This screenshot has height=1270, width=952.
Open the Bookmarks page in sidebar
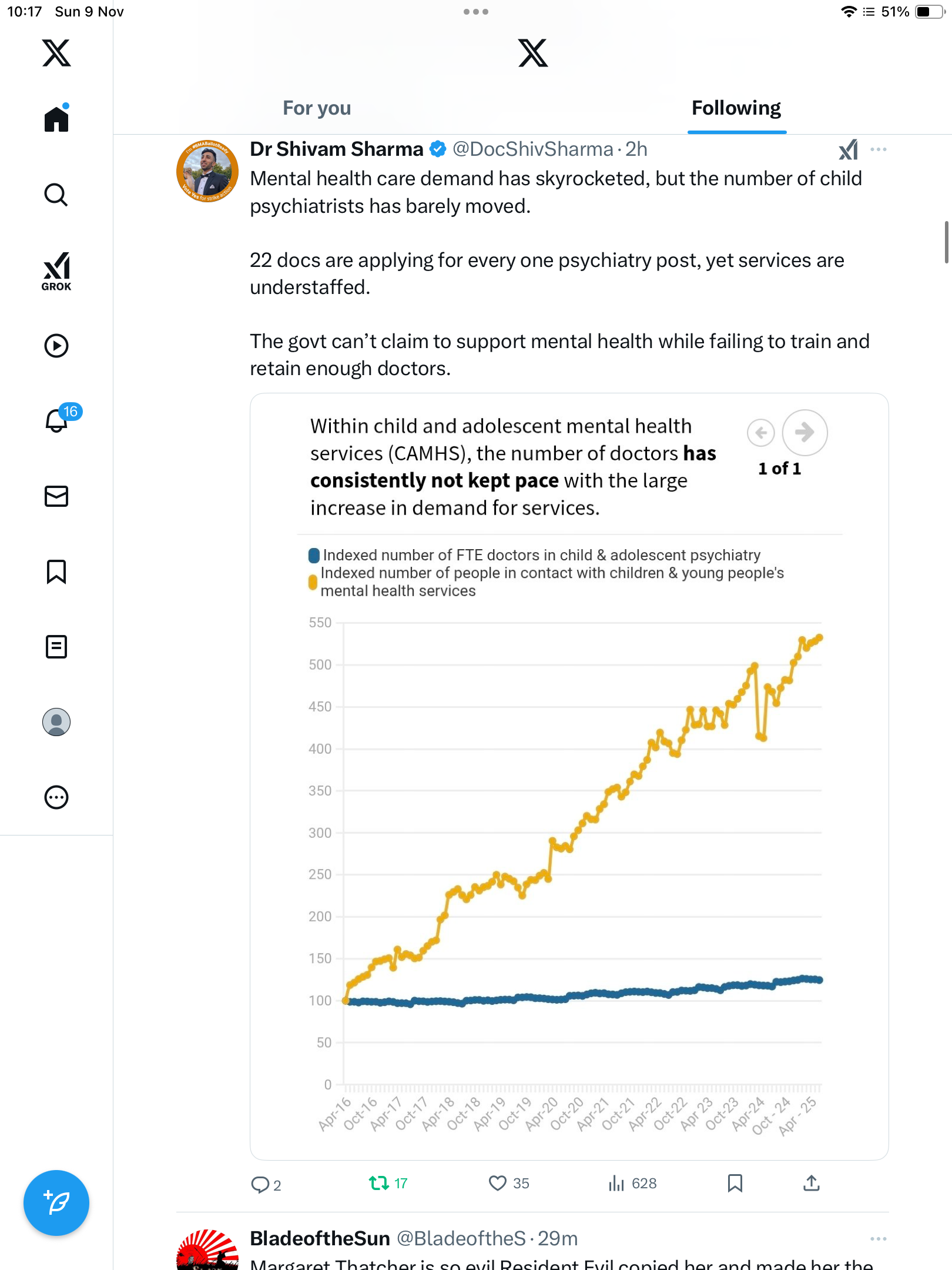56,571
